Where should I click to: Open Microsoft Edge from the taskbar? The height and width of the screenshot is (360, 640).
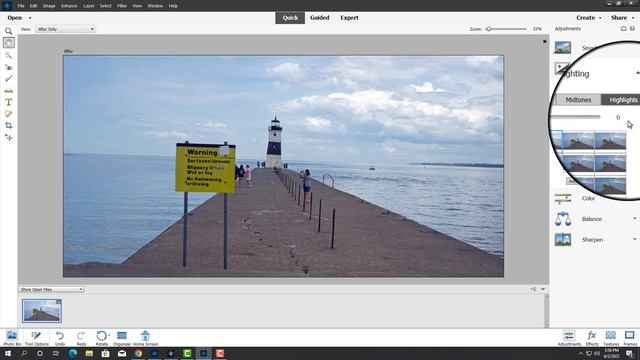point(73,353)
